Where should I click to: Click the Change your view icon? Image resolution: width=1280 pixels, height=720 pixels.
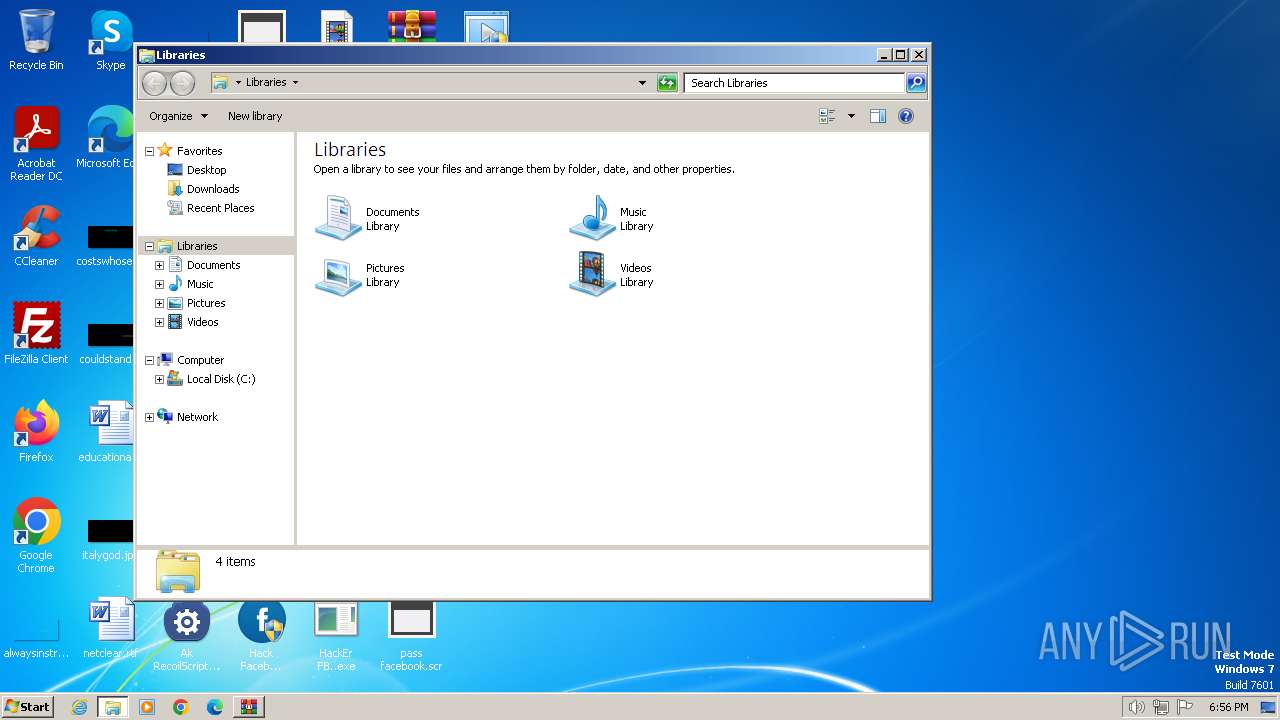point(827,116)
